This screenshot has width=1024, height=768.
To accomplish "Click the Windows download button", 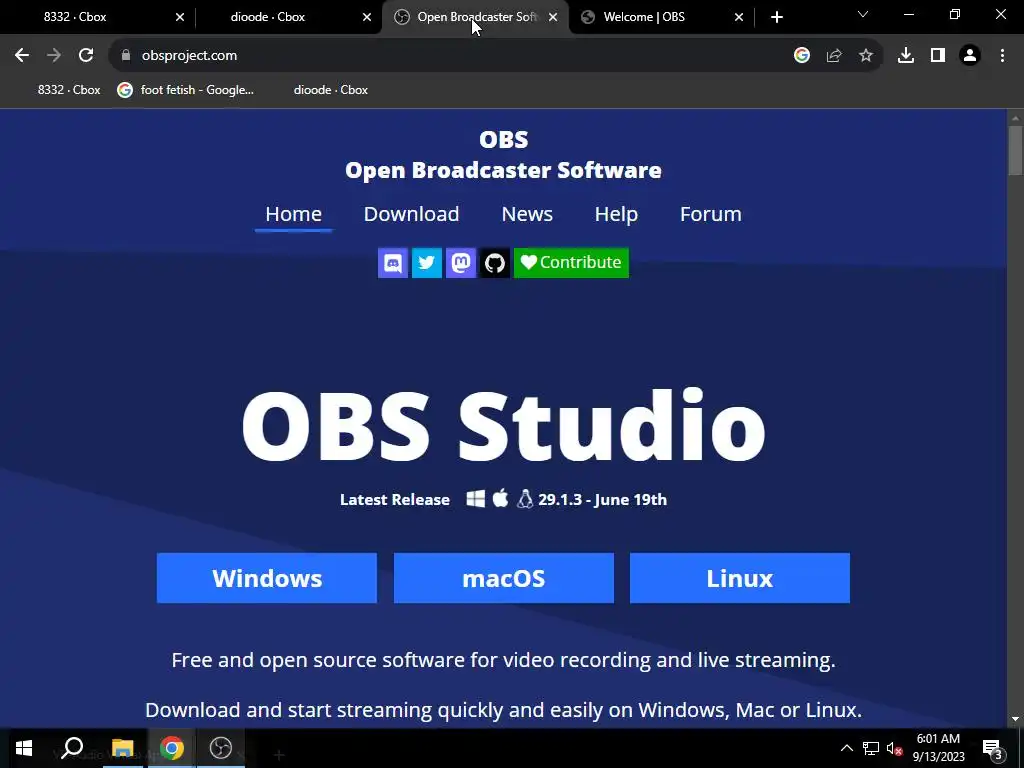I will pyautogui.click(x=266, y=578).
